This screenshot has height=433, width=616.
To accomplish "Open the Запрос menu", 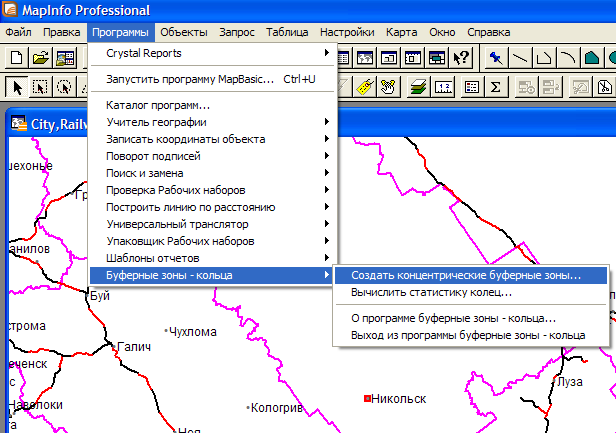I will [x=237, y=32].
